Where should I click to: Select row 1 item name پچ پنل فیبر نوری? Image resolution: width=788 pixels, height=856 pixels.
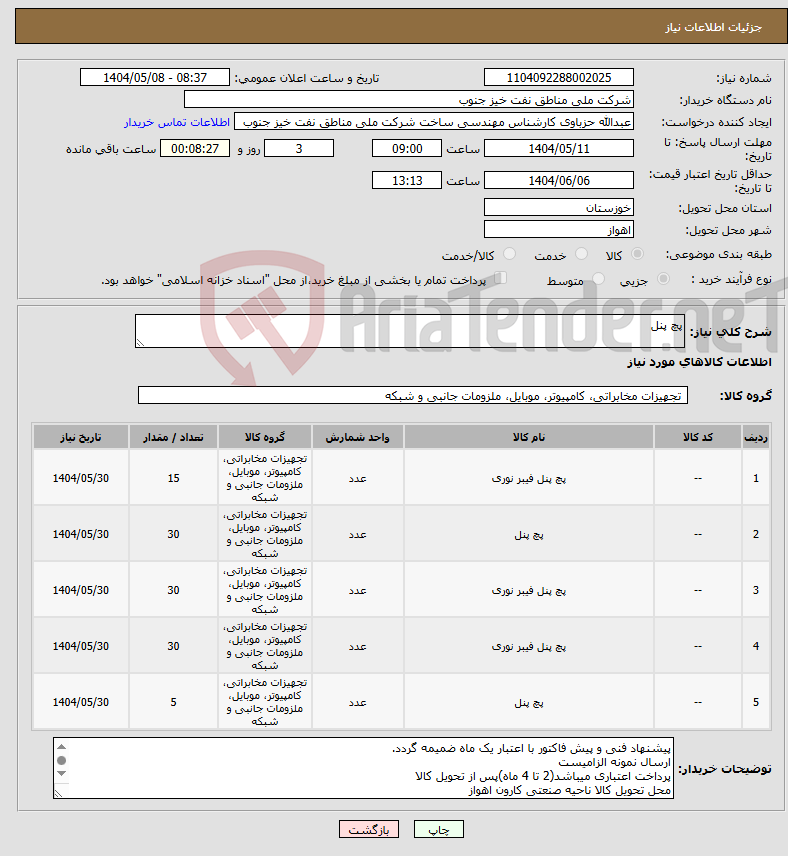pyautogui.click(x=529, y=478)
